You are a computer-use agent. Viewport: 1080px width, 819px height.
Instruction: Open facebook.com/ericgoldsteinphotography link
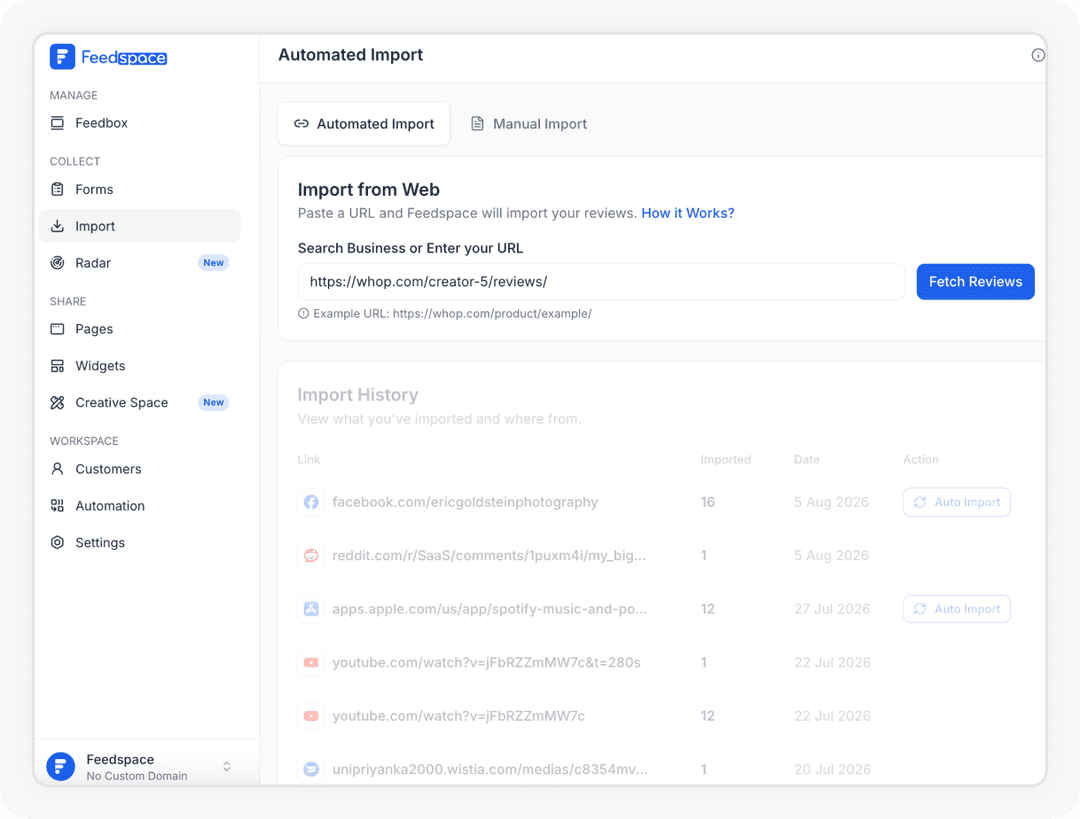(x=465, y=502)
